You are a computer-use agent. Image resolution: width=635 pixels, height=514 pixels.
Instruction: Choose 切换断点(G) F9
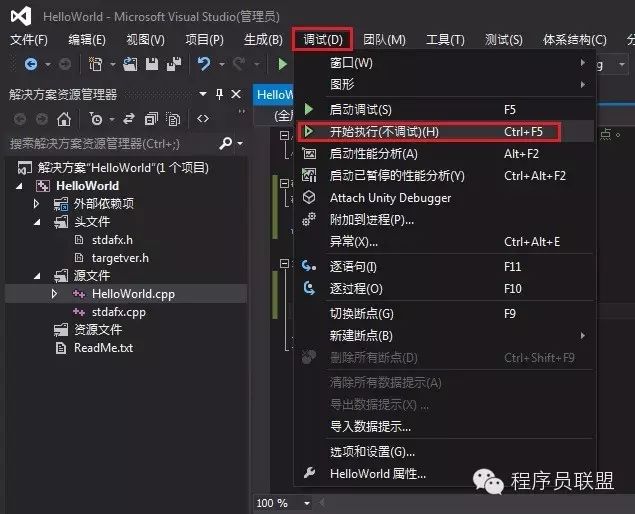coord(445,314)
